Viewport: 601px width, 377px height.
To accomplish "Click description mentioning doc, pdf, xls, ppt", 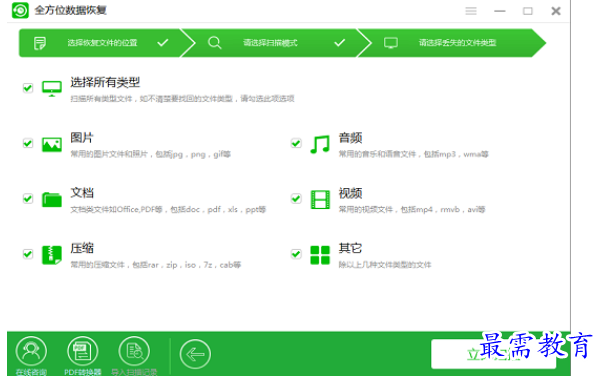I will coord(168,210).
